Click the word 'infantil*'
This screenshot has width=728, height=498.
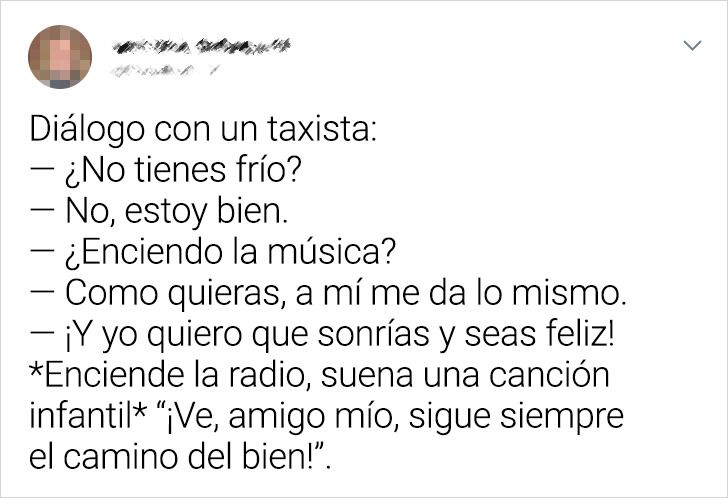point(88,415)
